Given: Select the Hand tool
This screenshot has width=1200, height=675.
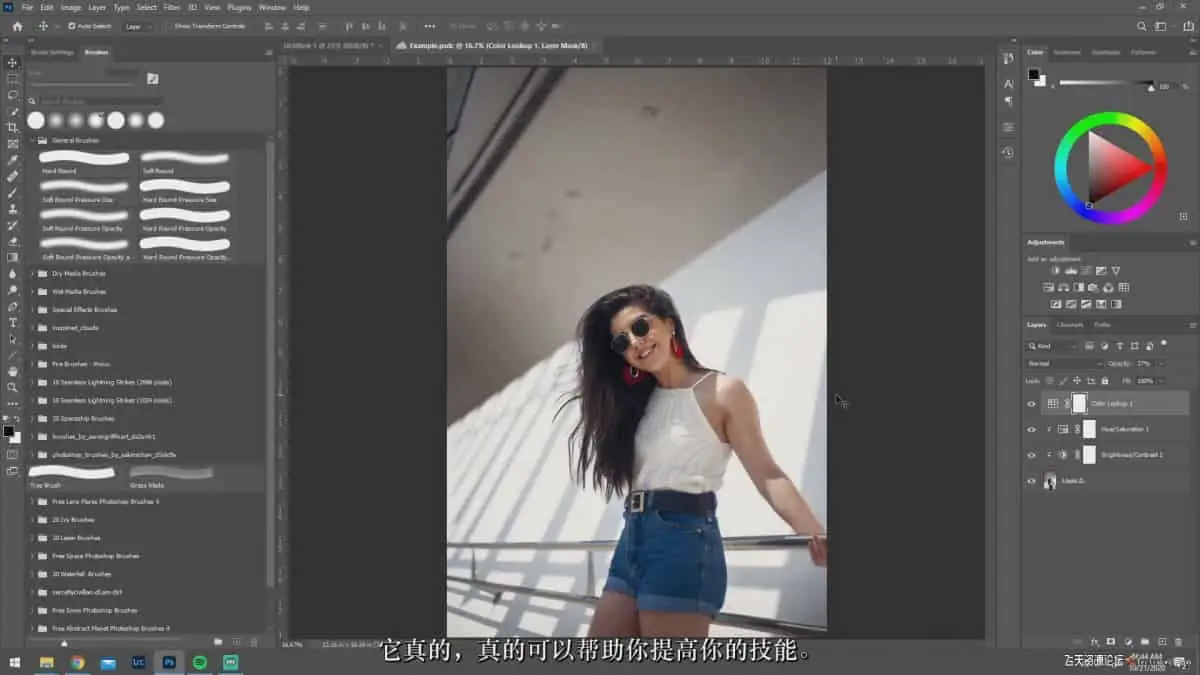Looking at the screenshot, I should (13, 371).
